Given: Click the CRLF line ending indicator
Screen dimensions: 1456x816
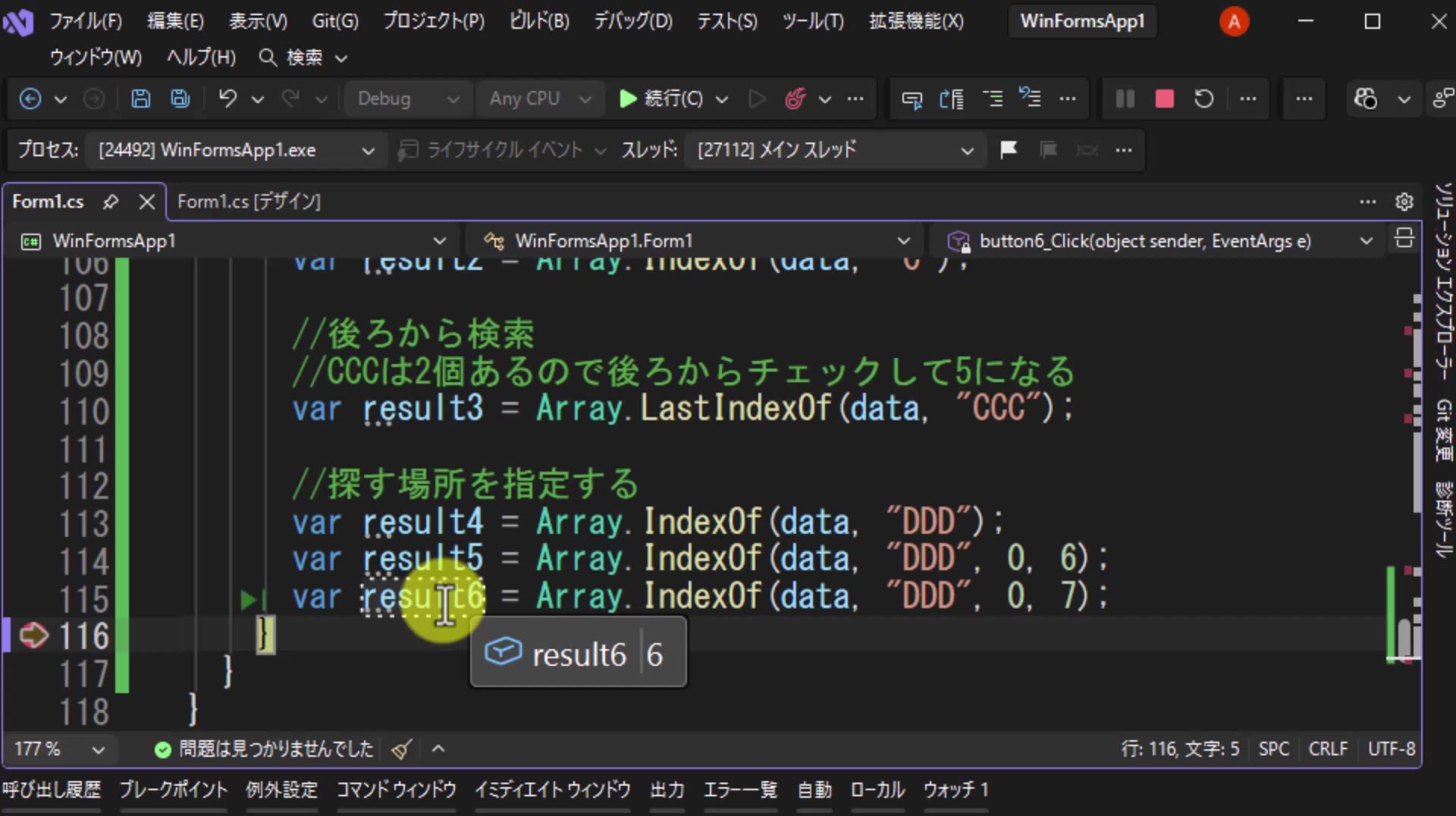Looking at the screenshot, I should click(x=1328, y=749).
